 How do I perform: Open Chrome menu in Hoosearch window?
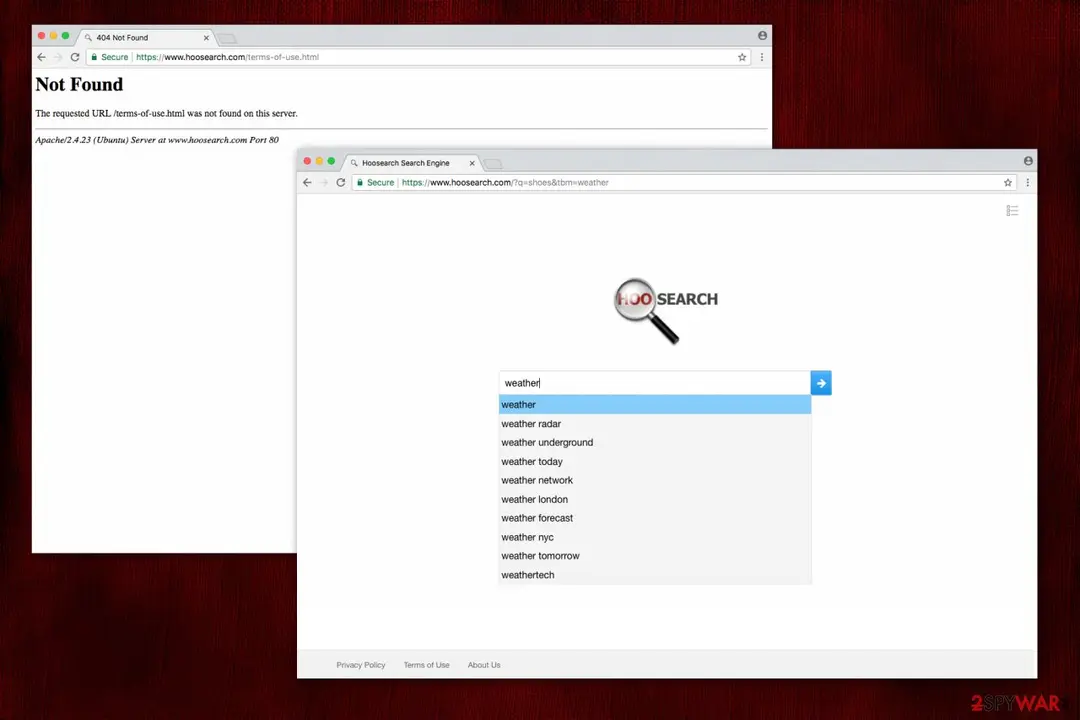(1028, 183)
